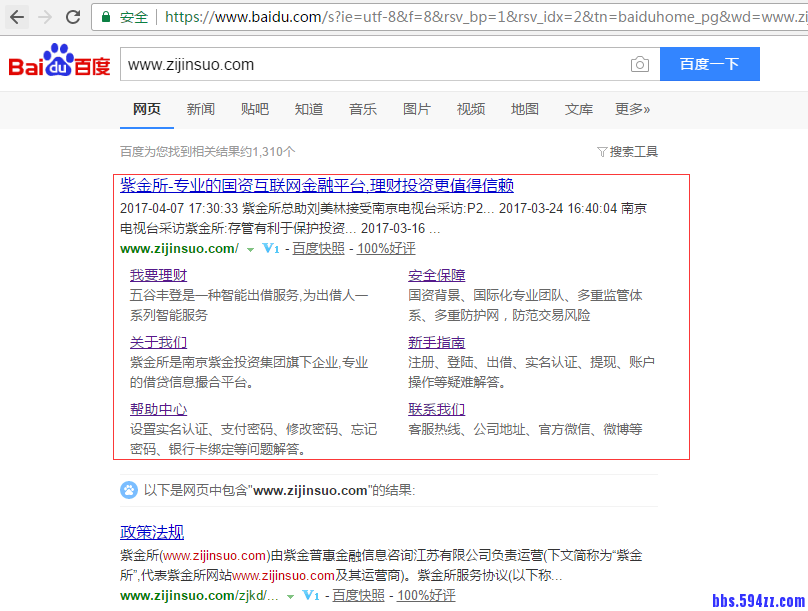Open the 搜索工具 search tools panel
Image resolution: width=808 pixels, height=611 pixels.
634,150
